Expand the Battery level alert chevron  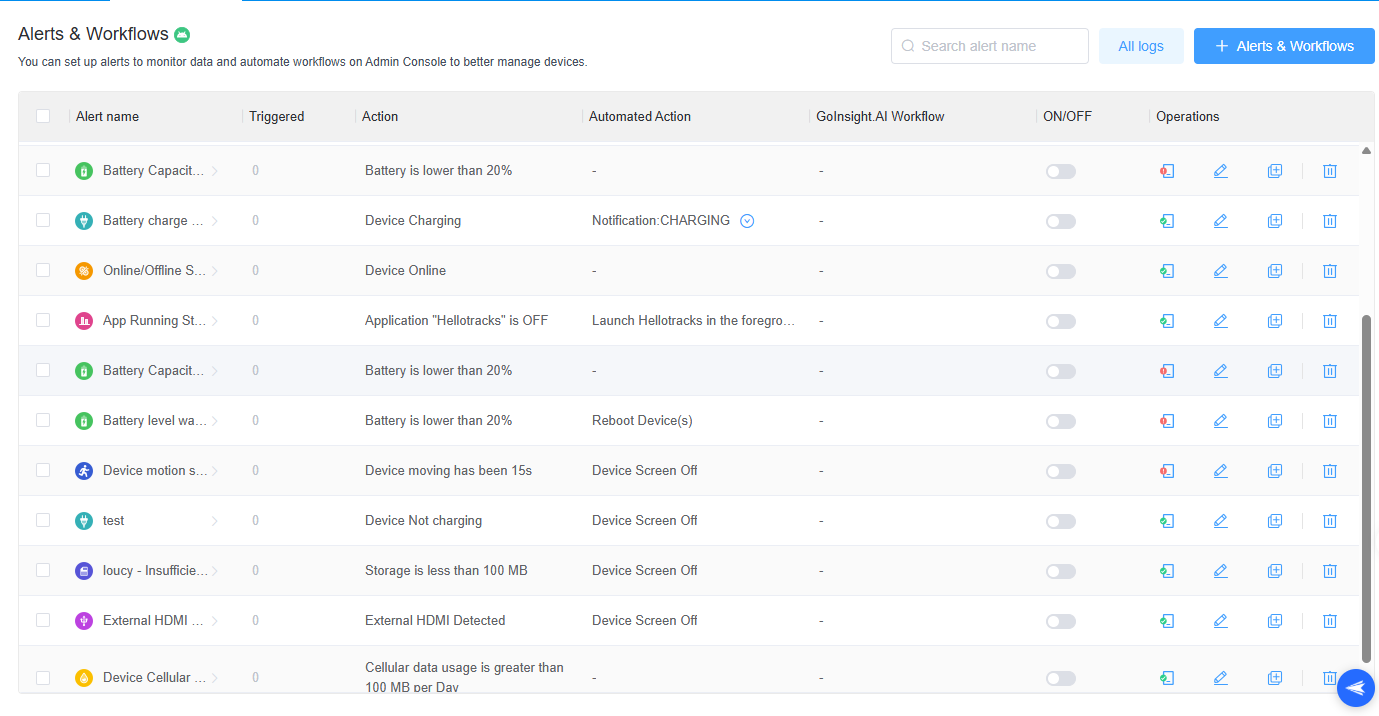tap(214, 421)
